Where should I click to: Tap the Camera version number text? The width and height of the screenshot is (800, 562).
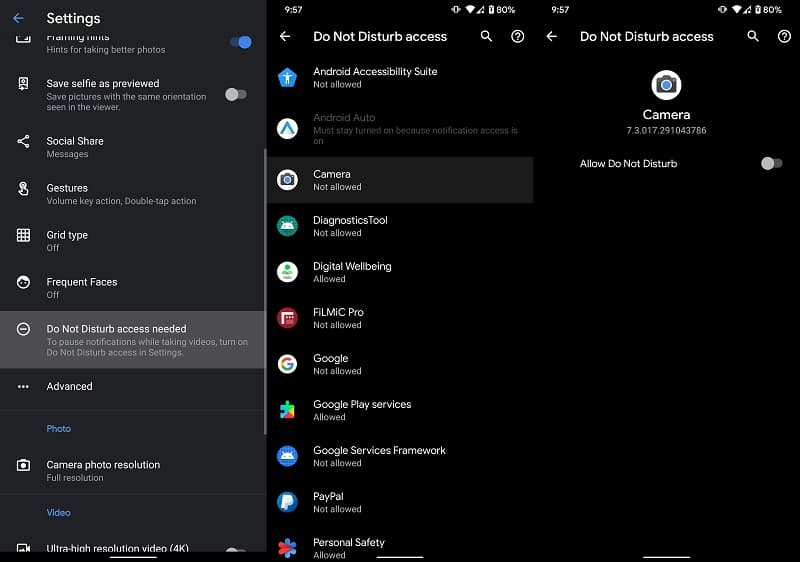(666, 130)
